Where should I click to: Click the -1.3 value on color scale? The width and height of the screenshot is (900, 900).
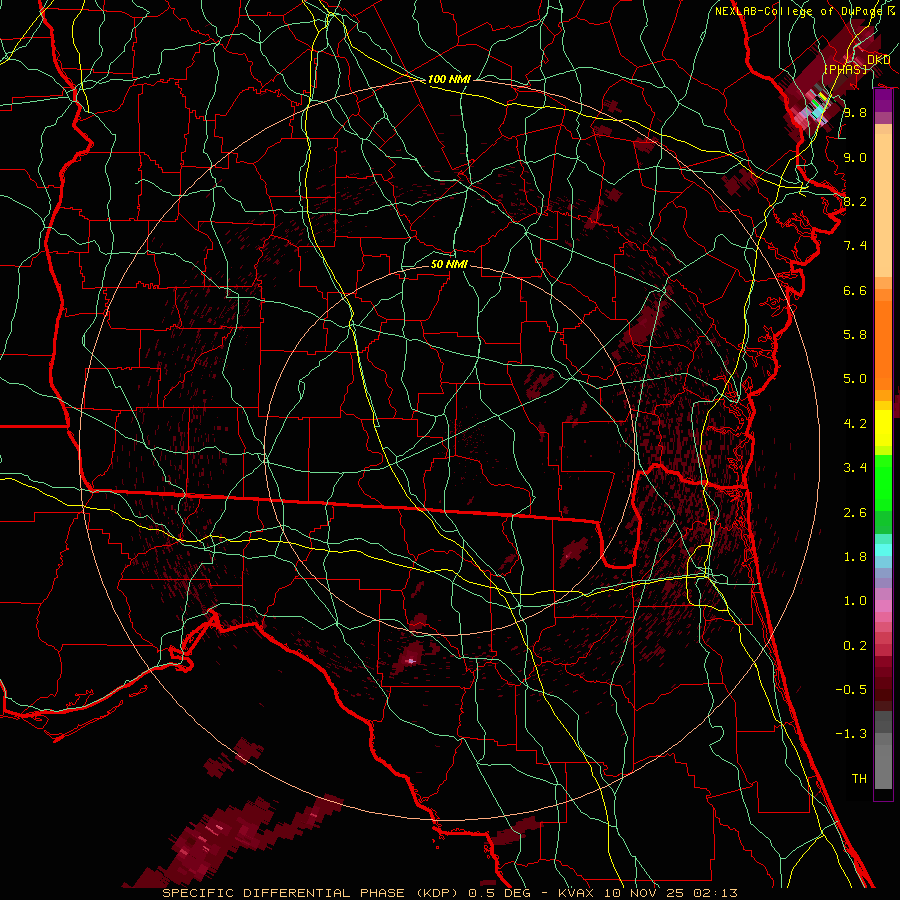pyautogui.click(x=851, y=734)
